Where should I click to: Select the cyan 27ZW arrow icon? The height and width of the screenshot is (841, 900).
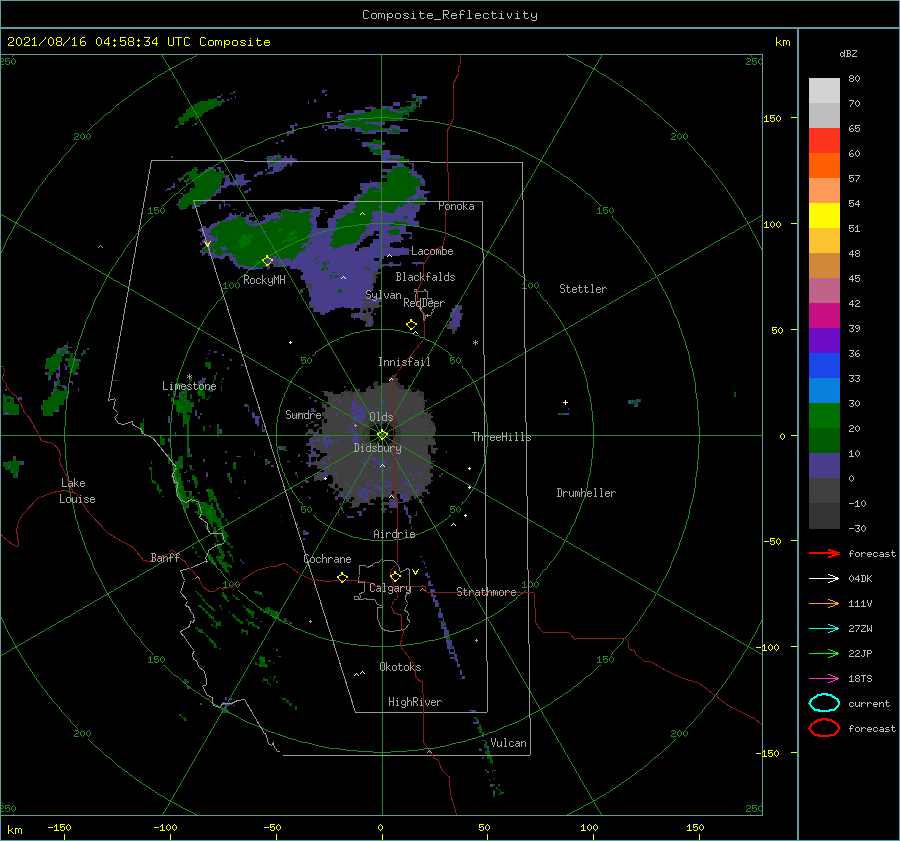point(824,629)
